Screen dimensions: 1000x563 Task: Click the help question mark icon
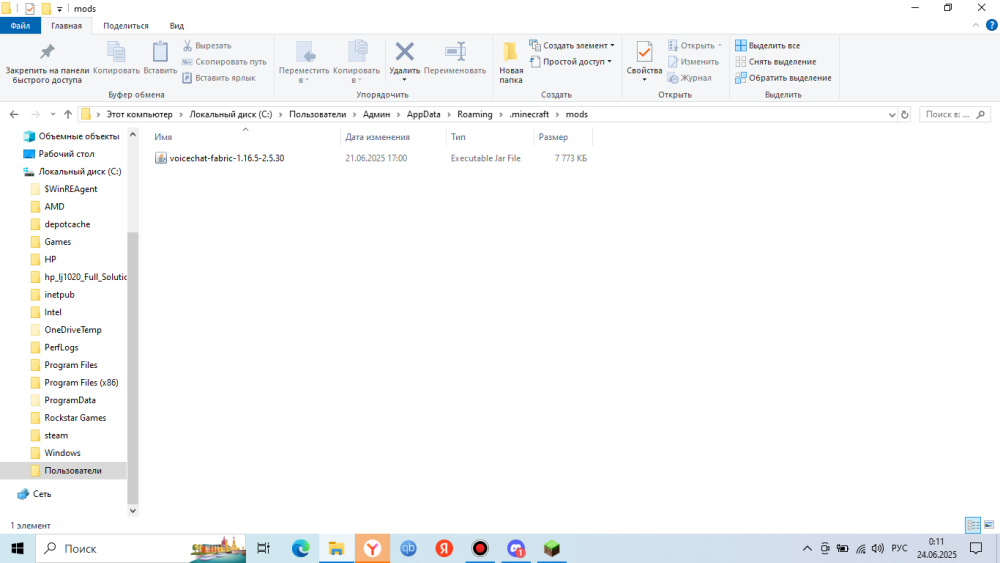[992, 26]
